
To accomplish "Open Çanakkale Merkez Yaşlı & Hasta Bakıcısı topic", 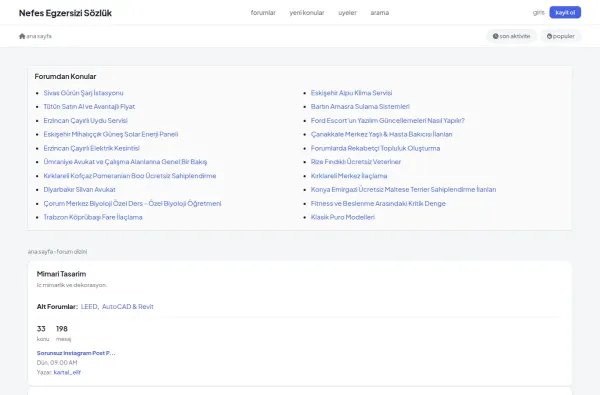I will coord(382,134).
